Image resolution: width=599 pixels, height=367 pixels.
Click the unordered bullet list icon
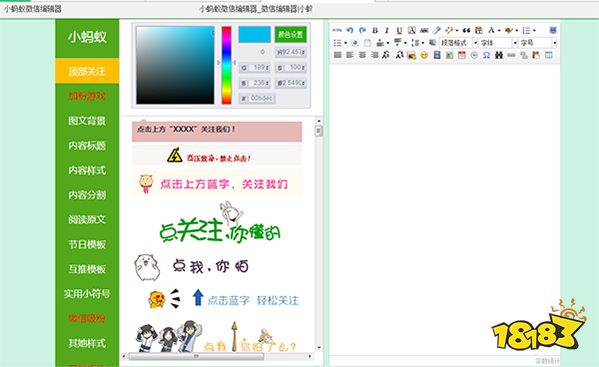coord(337,43)
